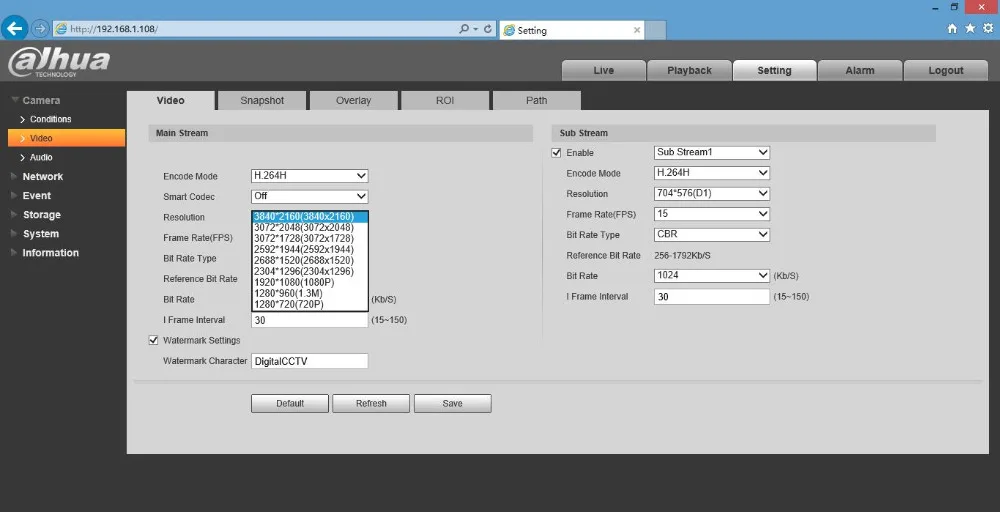
Task: Close the Setting browser tab
Action: click(636, 30)
